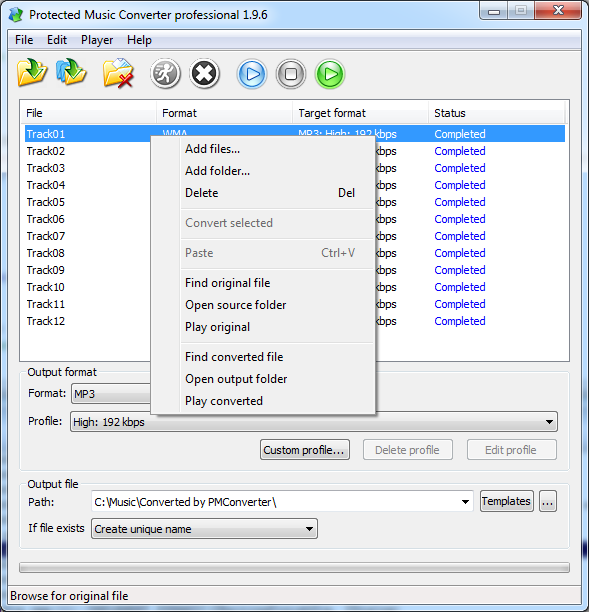Click the Custom profile... button
589x612 pixels.
point(305,450)
